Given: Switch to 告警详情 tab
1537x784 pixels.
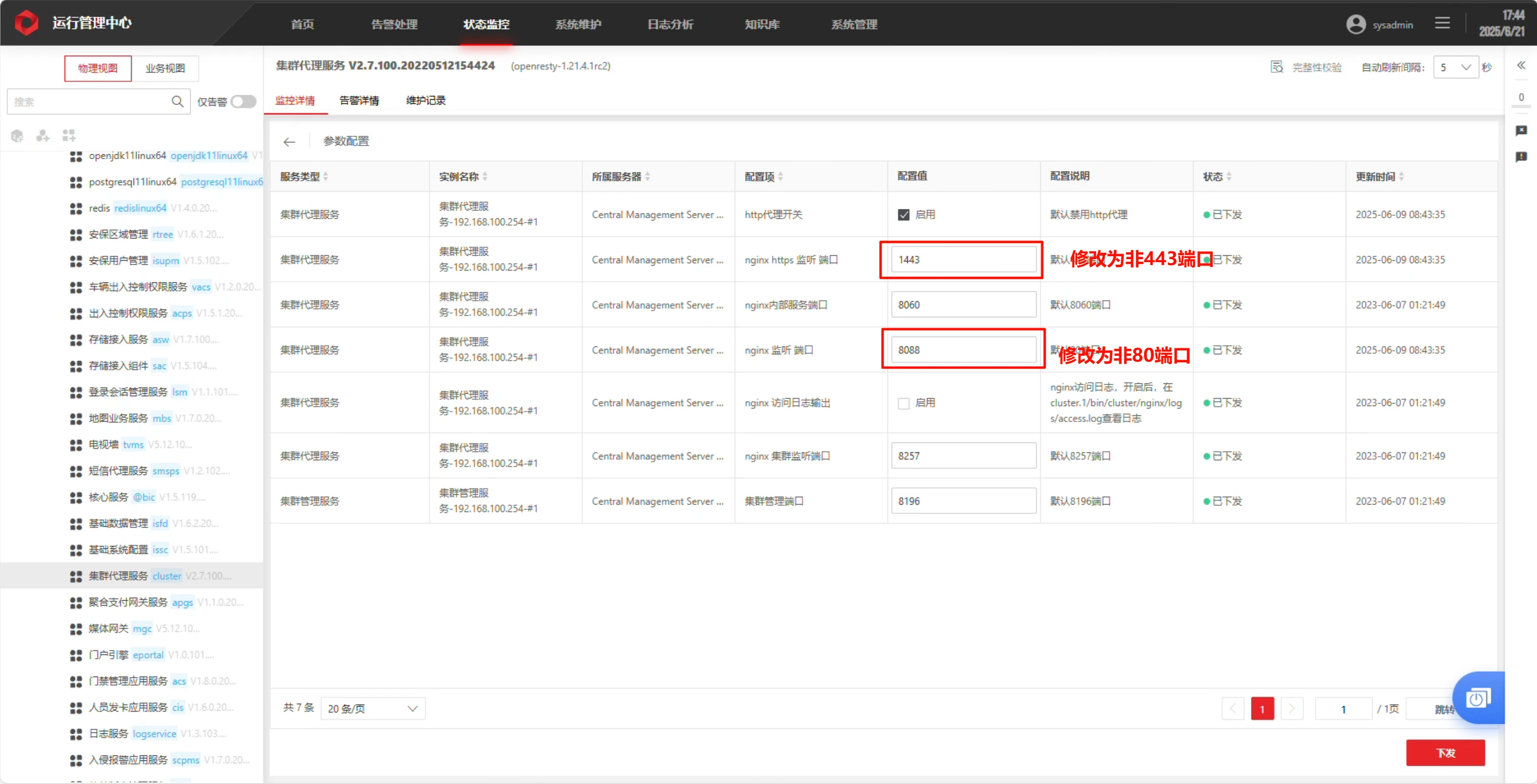Looking at the screenshot, I should coord(359,100).
